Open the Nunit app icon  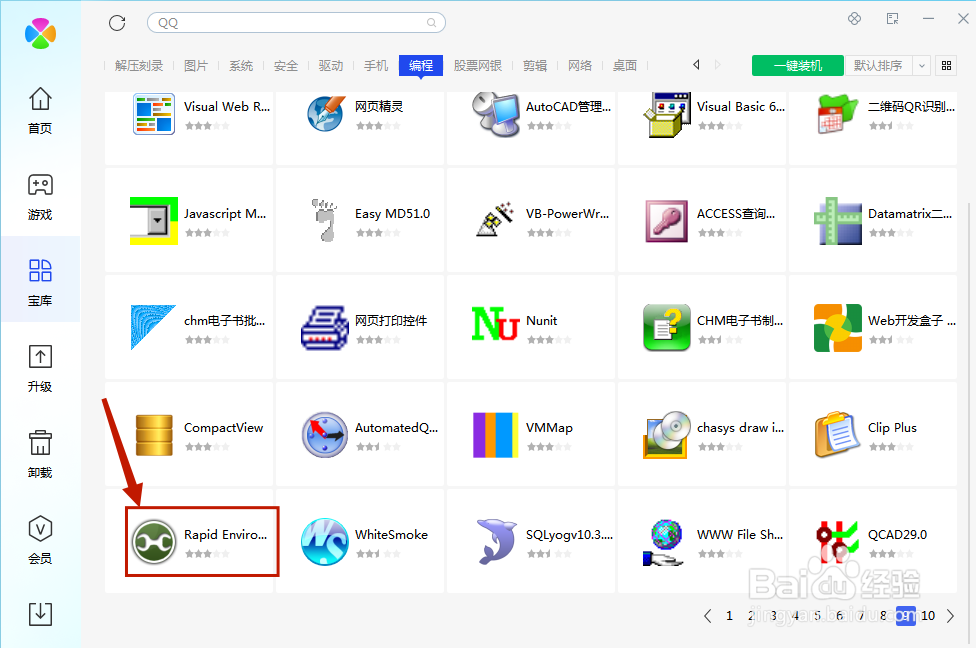[495, 324]
